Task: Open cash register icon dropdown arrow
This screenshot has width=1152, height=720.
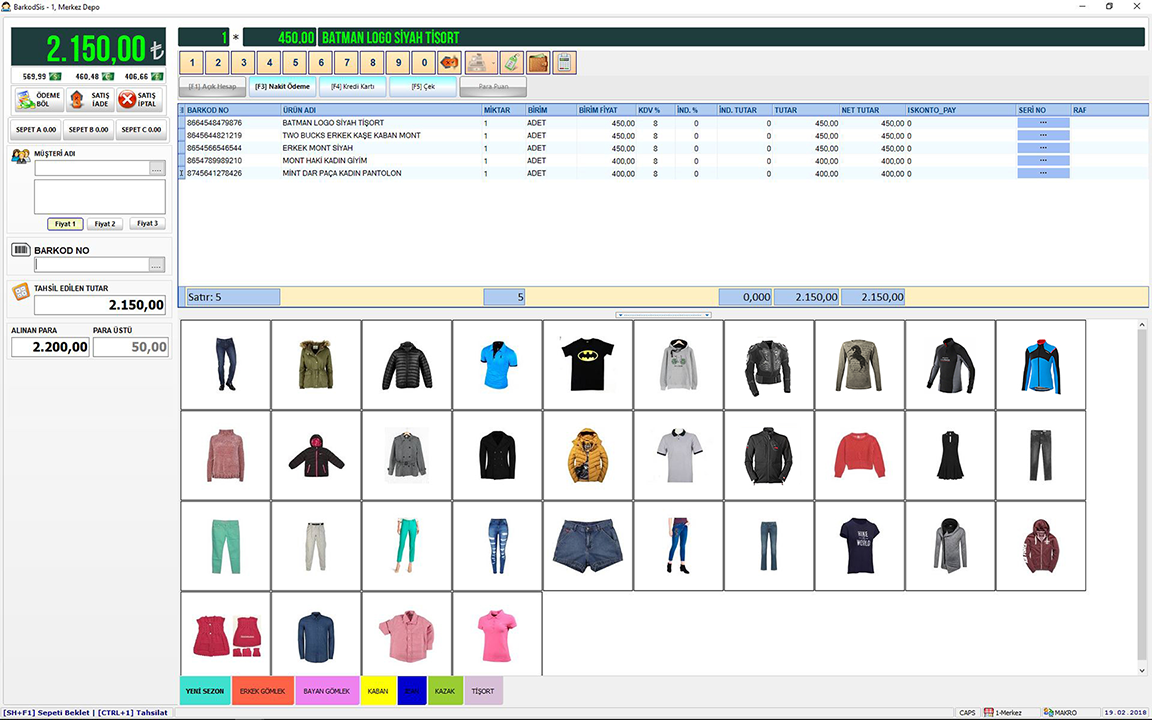Action: [x=493, y=63]
